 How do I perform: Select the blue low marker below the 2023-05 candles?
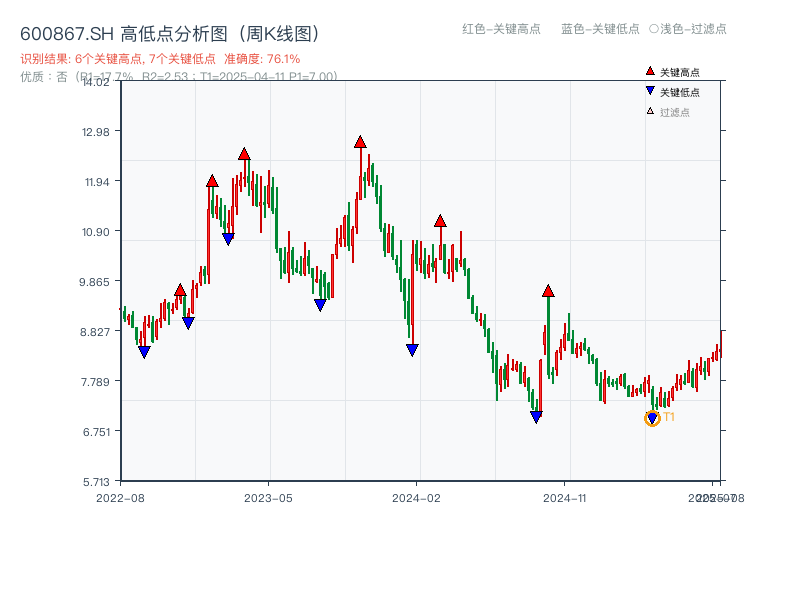click(320, 302)
